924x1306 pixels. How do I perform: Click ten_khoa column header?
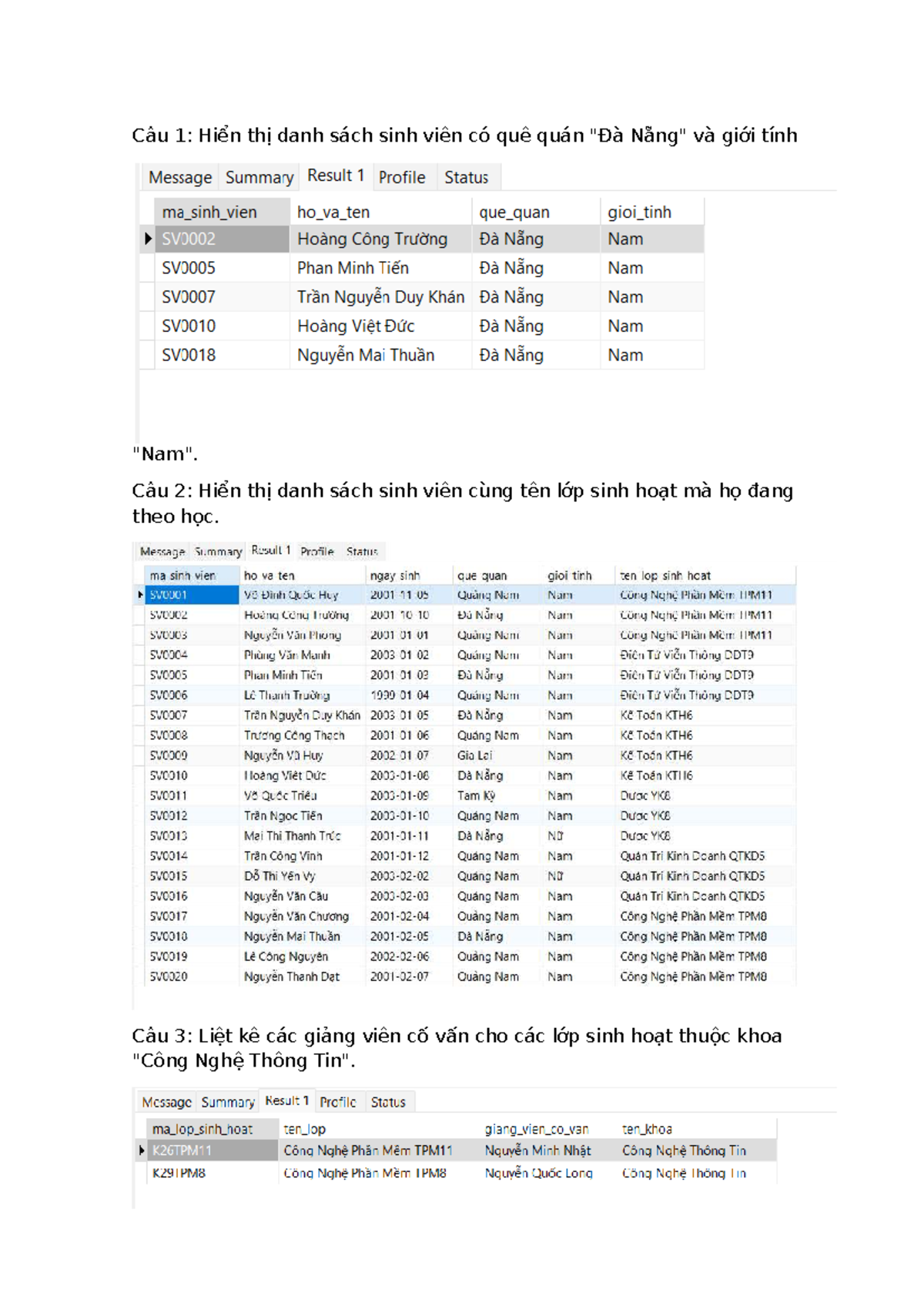698,1129
